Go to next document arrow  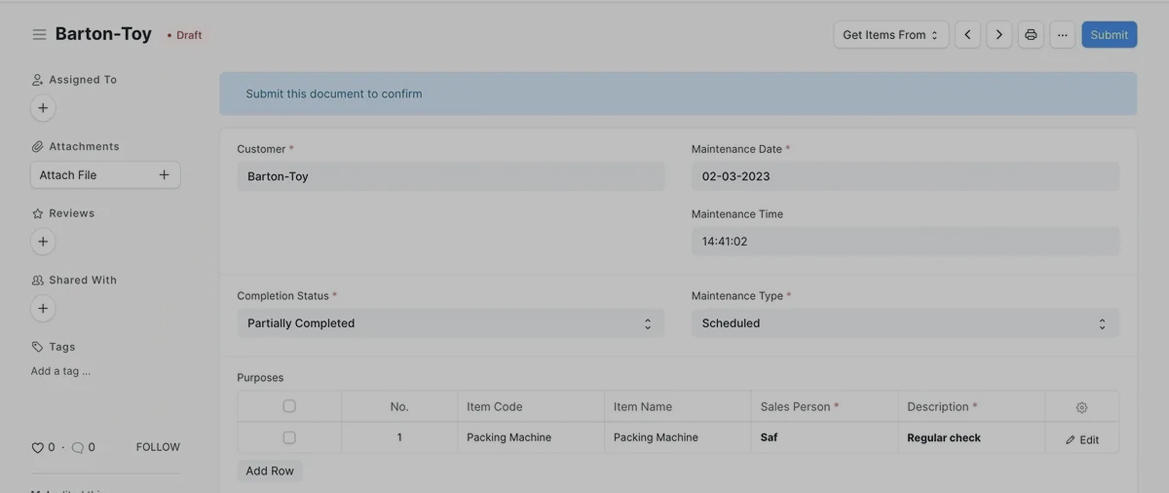(x=998, y=35)
